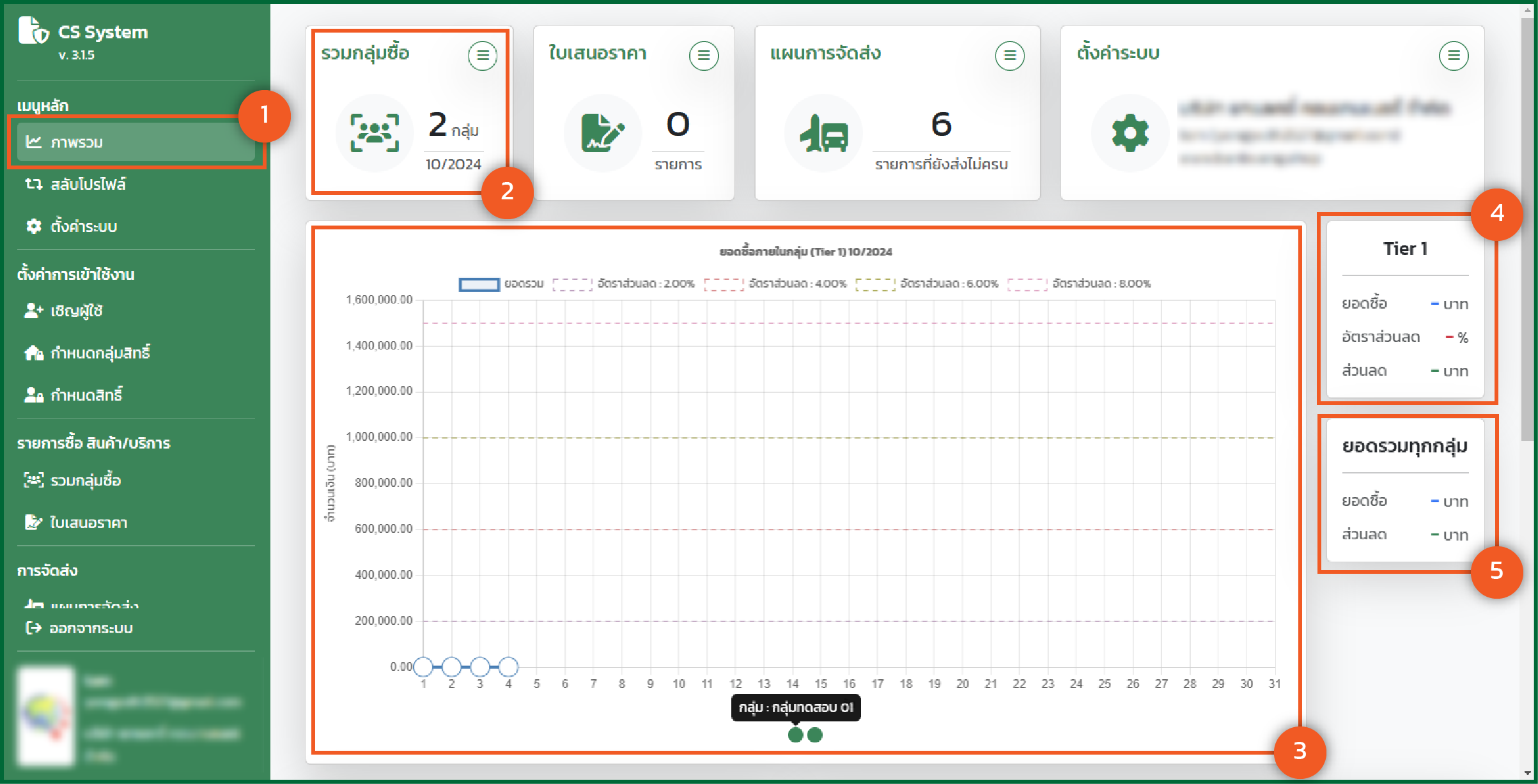Image resolution: width=1538 pixels, height=784 pixels.
Task: Click the เชิญผู้ใช้ invite user item
Action: 76,311
